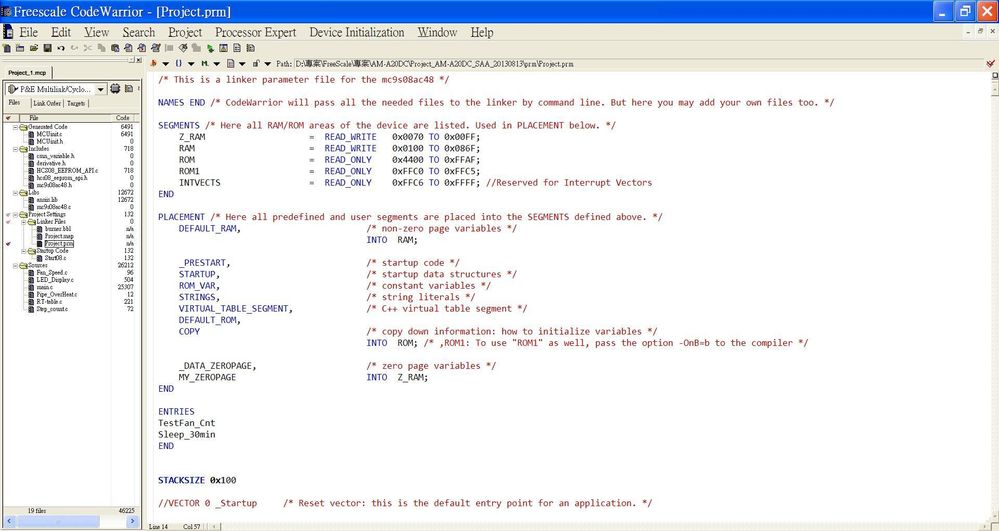
Task: Save the file with floppy disk icon
Action: [47, 48]
